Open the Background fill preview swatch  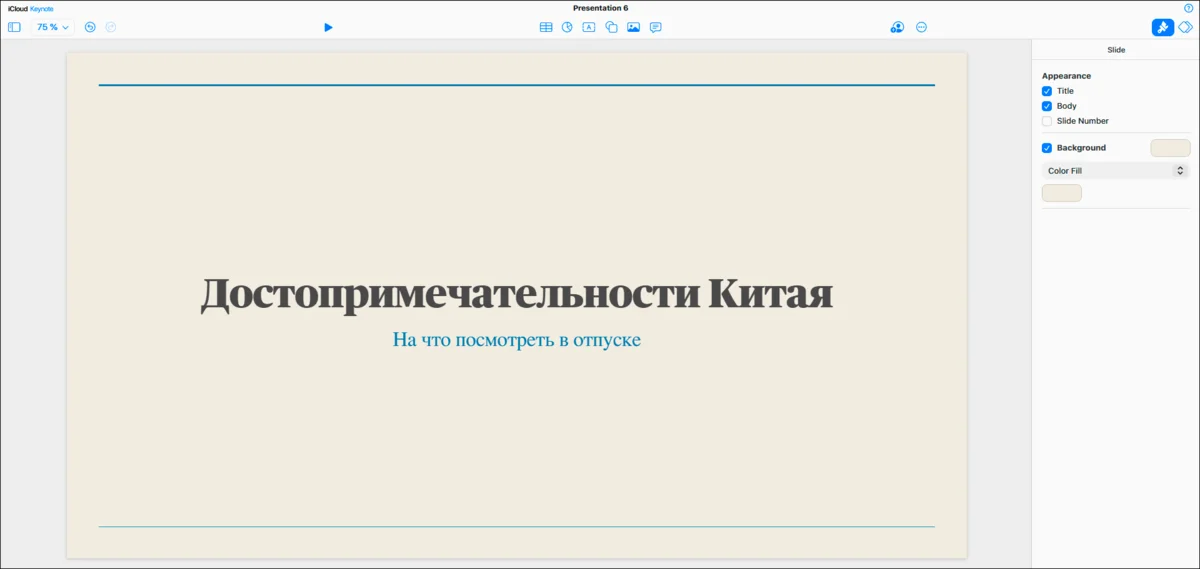click(1170, 148)
